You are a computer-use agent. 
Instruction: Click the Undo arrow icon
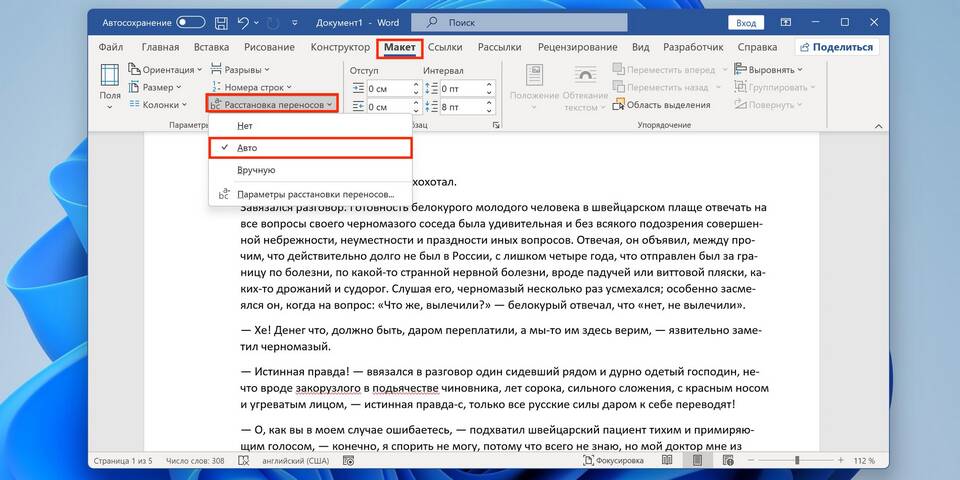[x=243, y=21]
